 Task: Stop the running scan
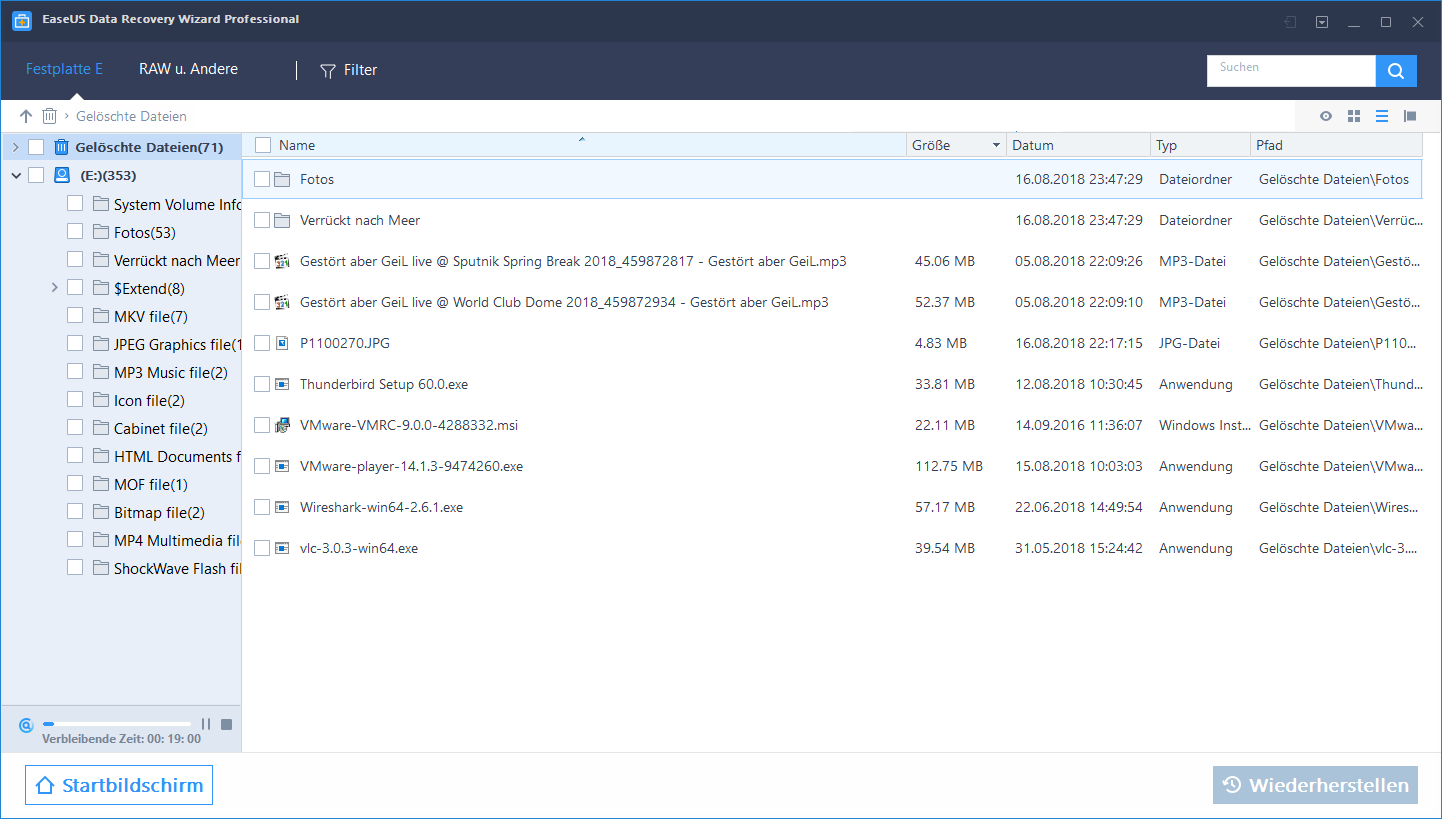227,724
